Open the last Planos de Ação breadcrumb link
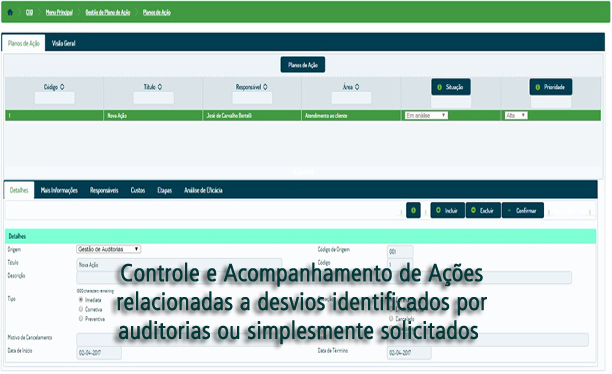 pyautogui.click(x=157, y=12)
